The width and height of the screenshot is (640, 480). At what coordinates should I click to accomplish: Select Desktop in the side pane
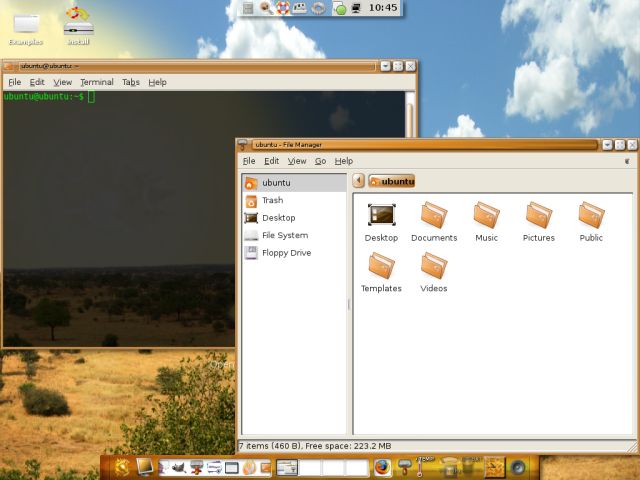click(294, 218)
